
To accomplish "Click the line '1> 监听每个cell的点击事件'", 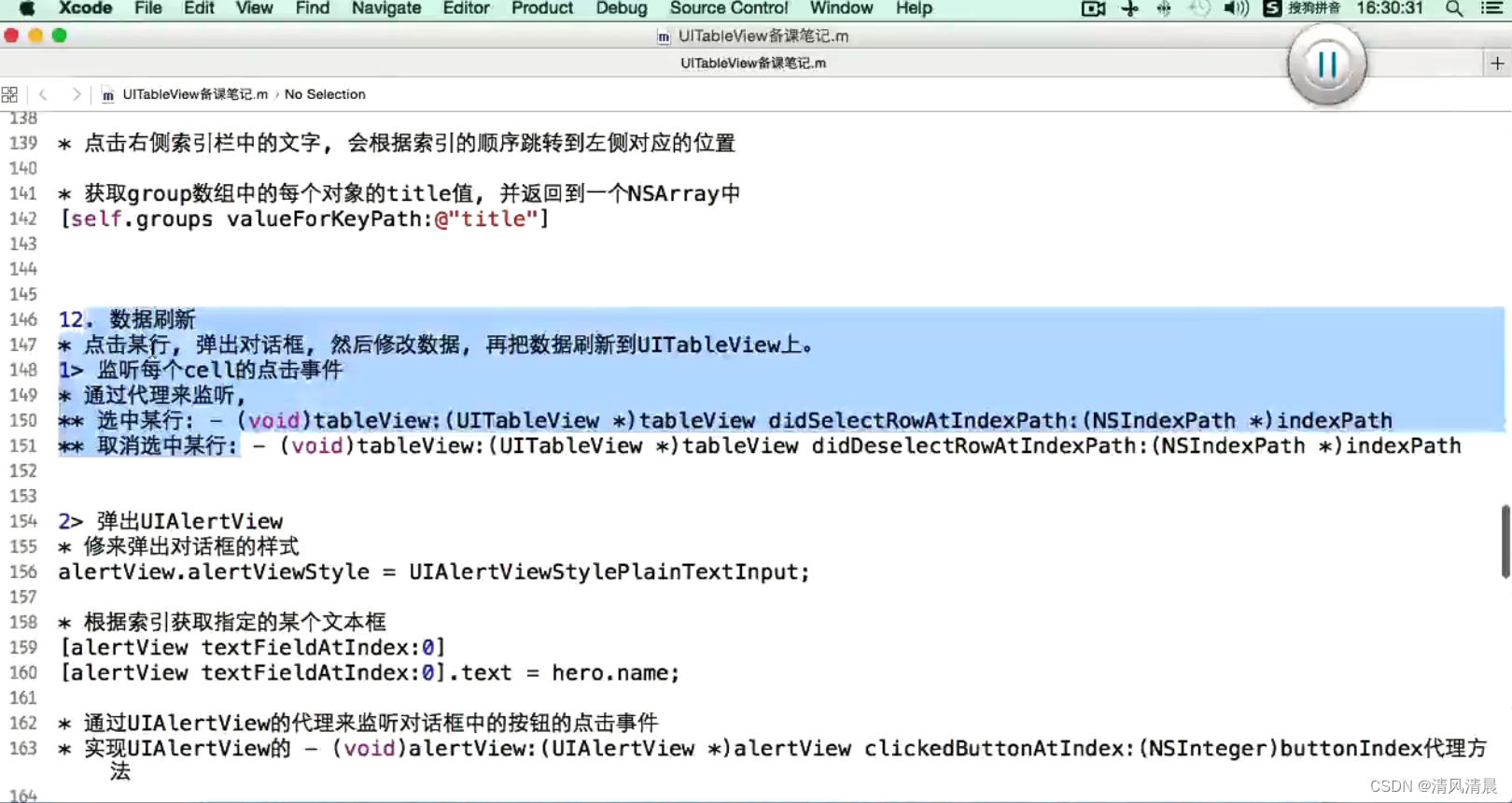I will tap(201, 371).
